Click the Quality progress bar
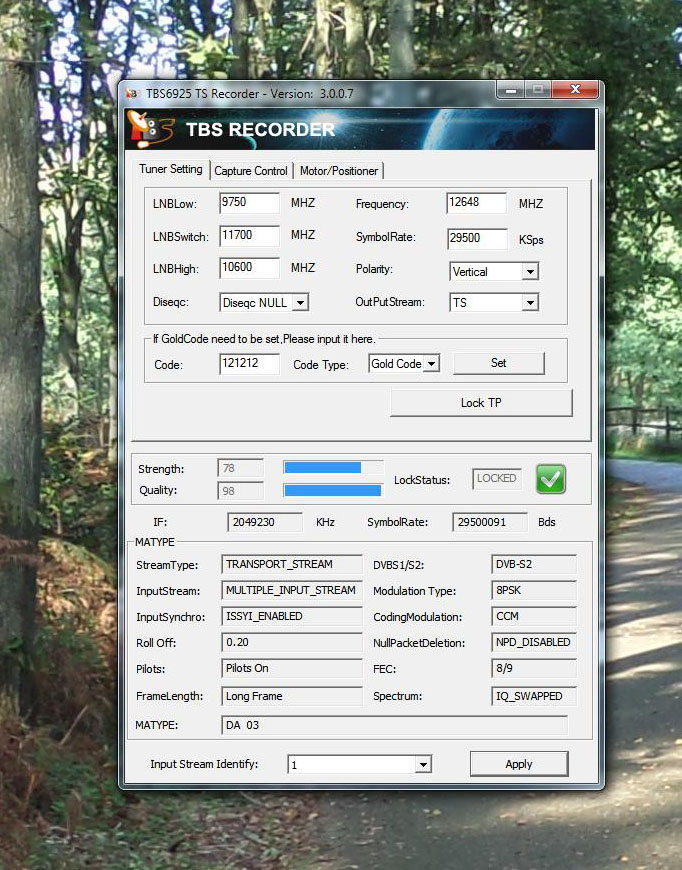This screenshot has width=682, height=870. tap(333, 490)
